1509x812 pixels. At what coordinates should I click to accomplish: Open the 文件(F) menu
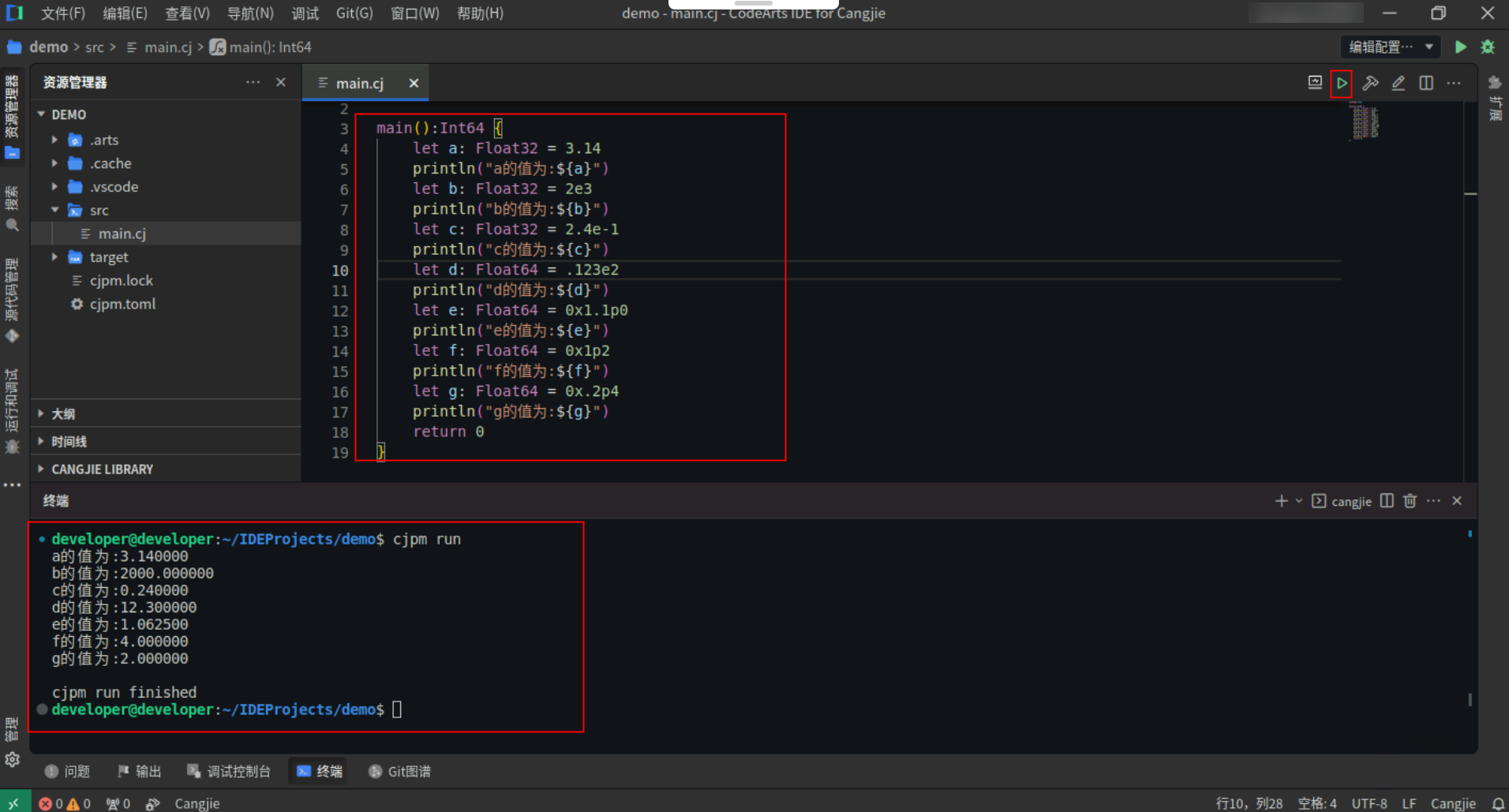click(63, 13)
